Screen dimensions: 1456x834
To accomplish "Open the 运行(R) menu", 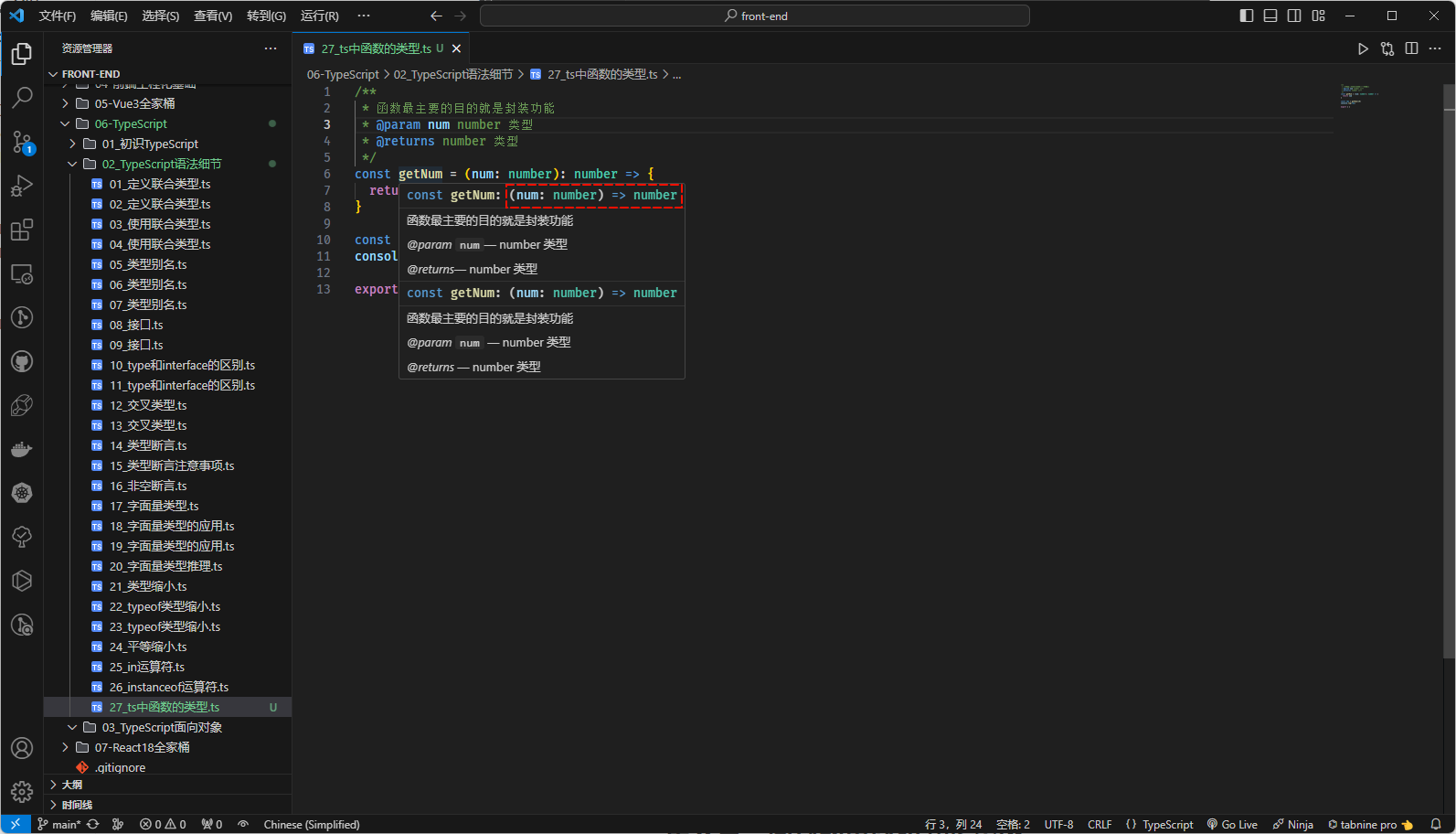I will 319,16.
